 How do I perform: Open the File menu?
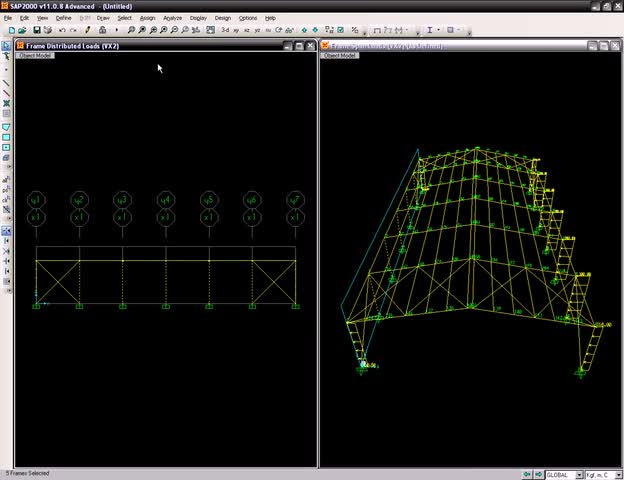pyautogui.click(x=8, y=18)
